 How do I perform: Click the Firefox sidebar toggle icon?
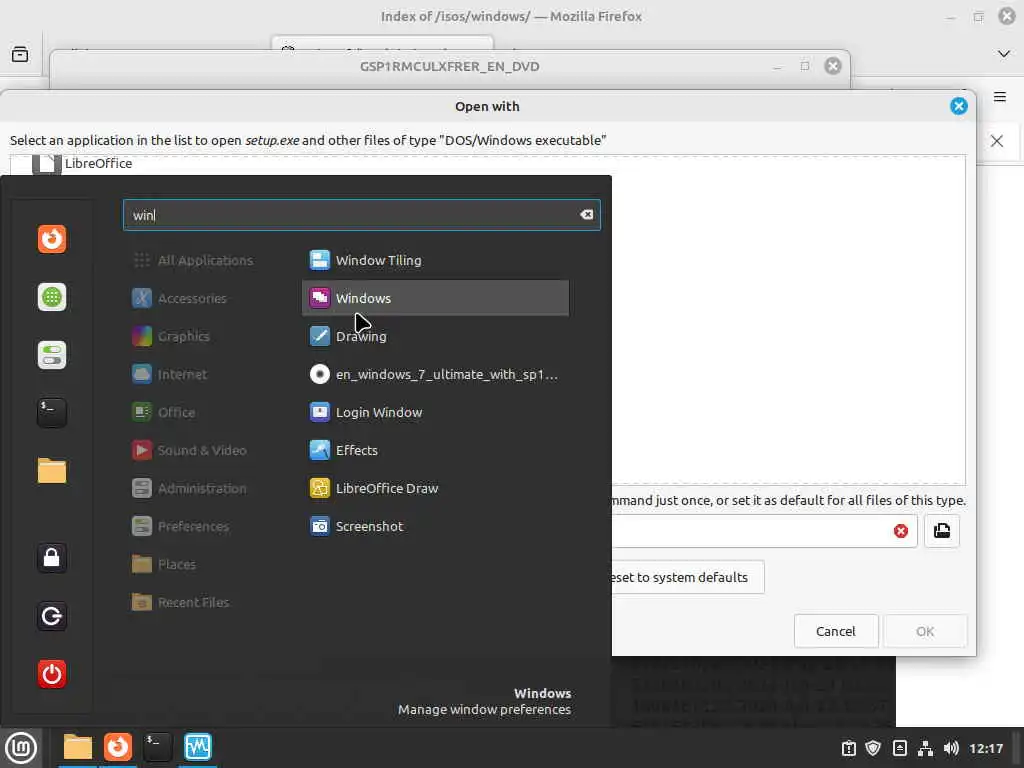[x=20, y=54]
